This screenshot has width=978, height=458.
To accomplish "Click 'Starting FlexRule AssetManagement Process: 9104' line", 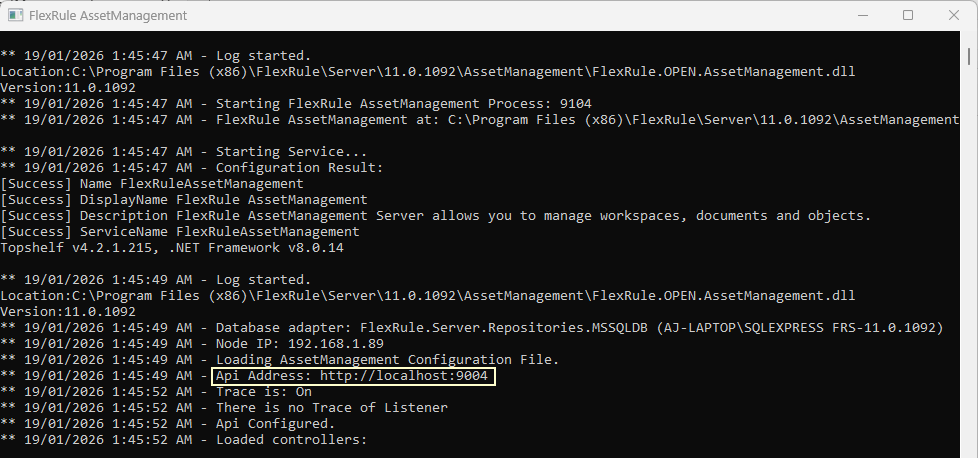I will [x=296, y=104].
